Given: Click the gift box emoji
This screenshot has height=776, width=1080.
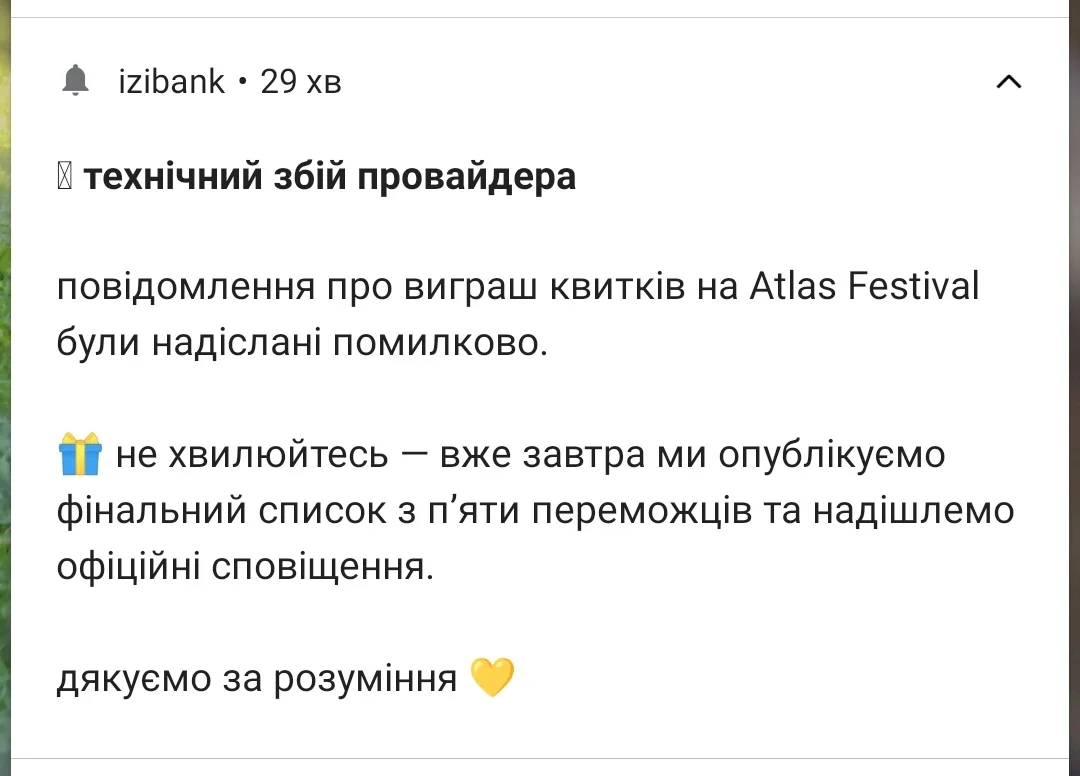Looking at the screenshot, I should click(x=81, y=454).
